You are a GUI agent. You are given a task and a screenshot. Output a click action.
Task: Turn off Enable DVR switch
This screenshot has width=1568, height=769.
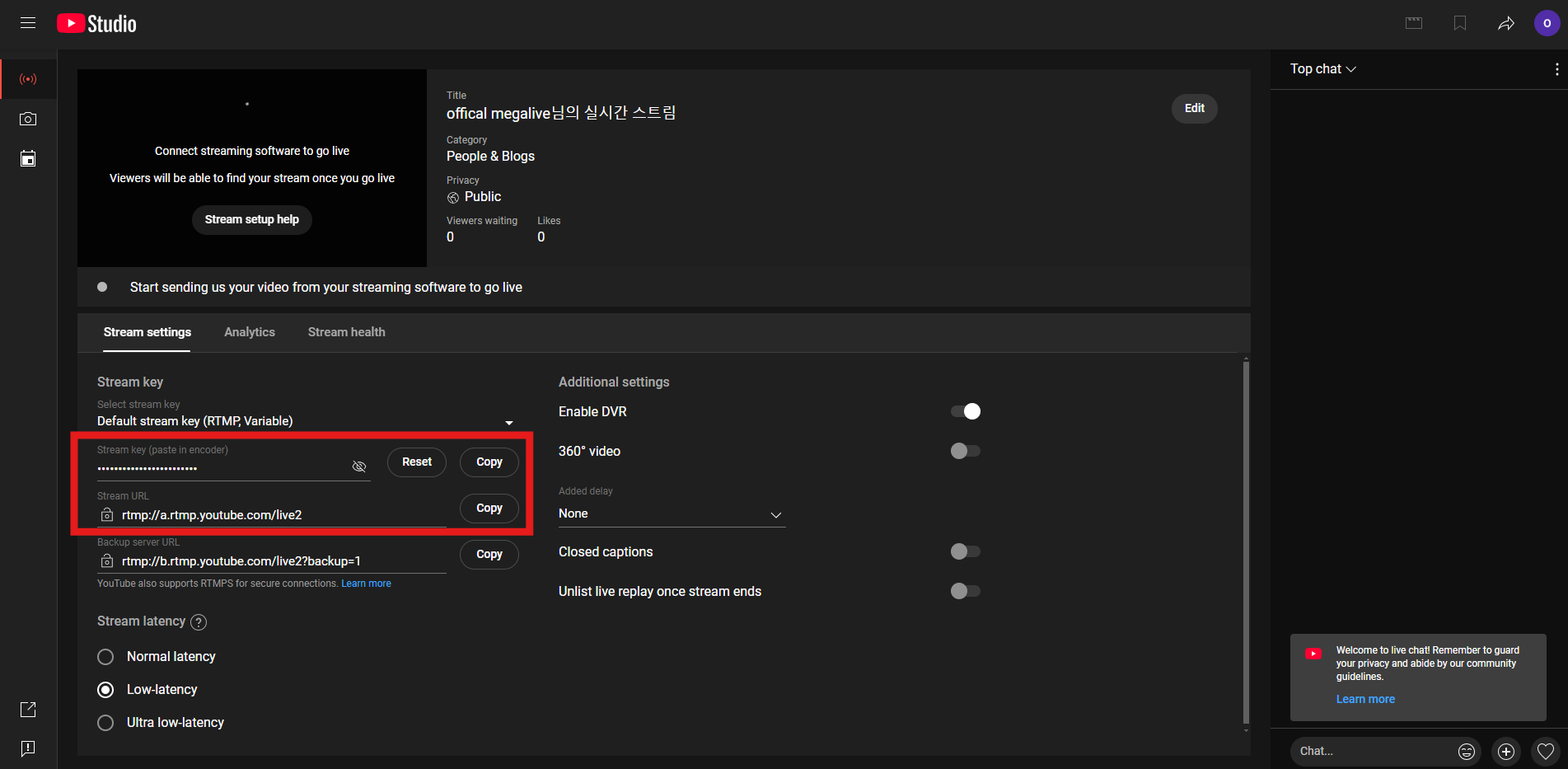pyautogui.click(x=966, y=411)
